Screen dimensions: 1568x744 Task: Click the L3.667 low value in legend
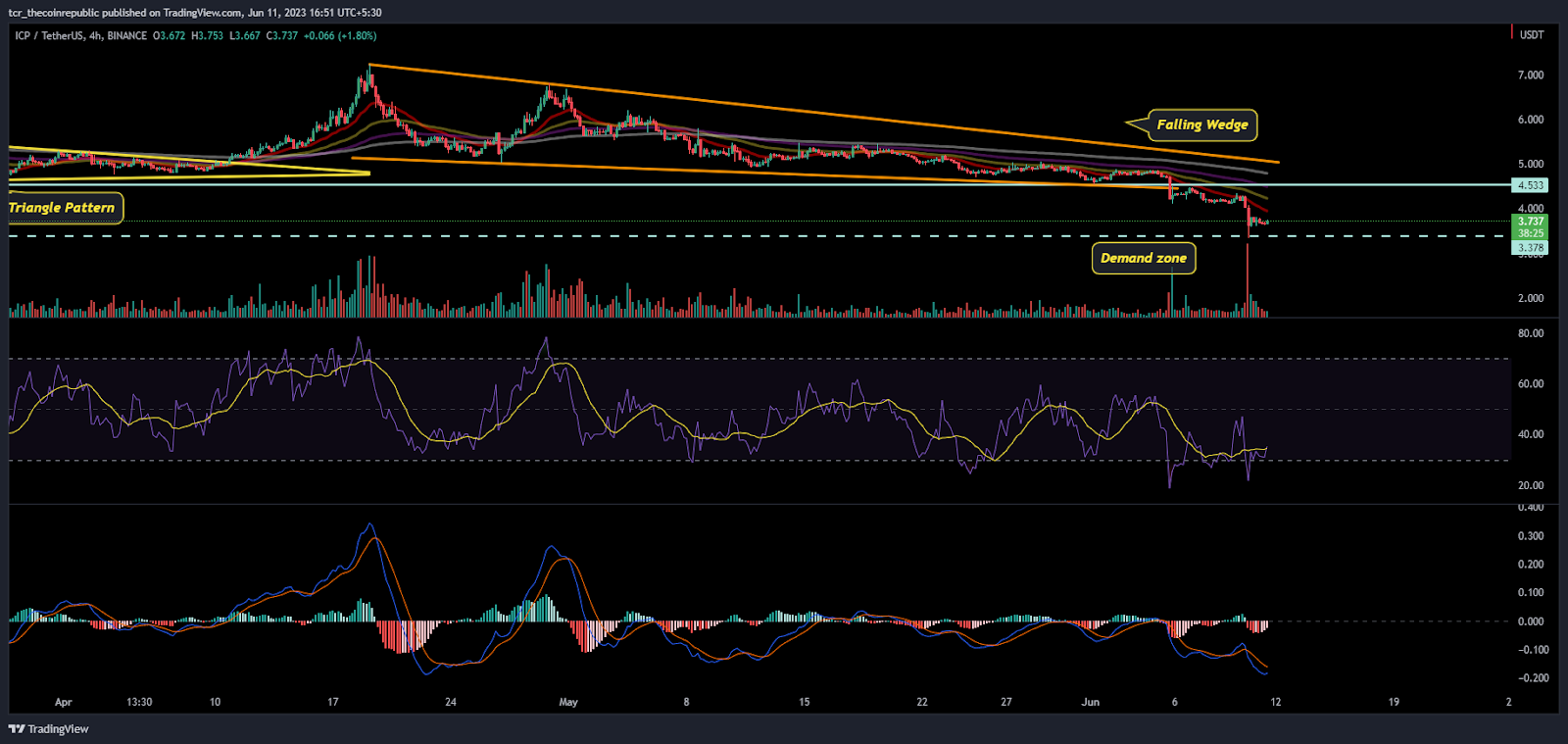[x=245, y=35]
